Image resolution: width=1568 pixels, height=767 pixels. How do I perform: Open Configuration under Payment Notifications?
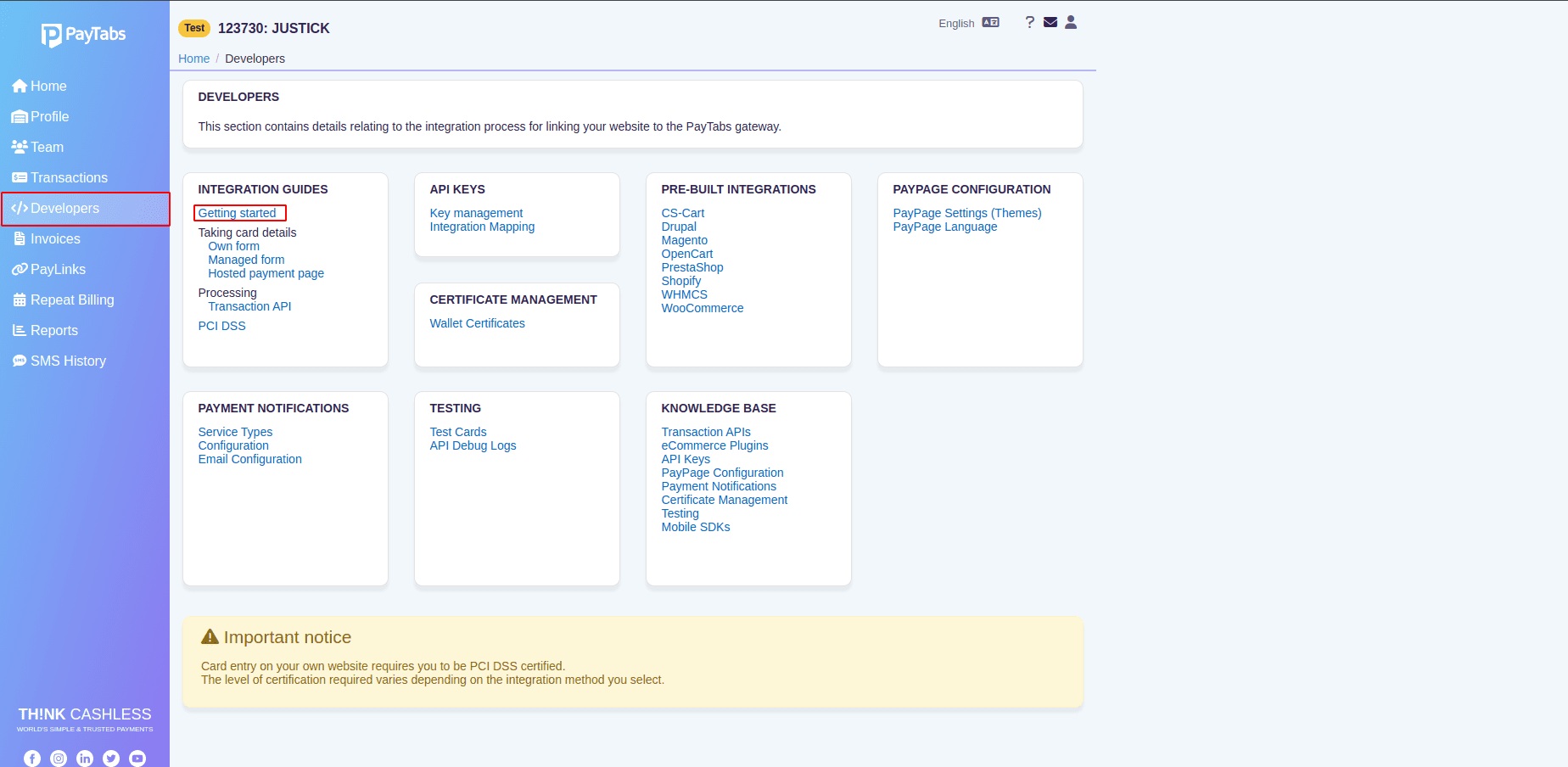point(233,445)
